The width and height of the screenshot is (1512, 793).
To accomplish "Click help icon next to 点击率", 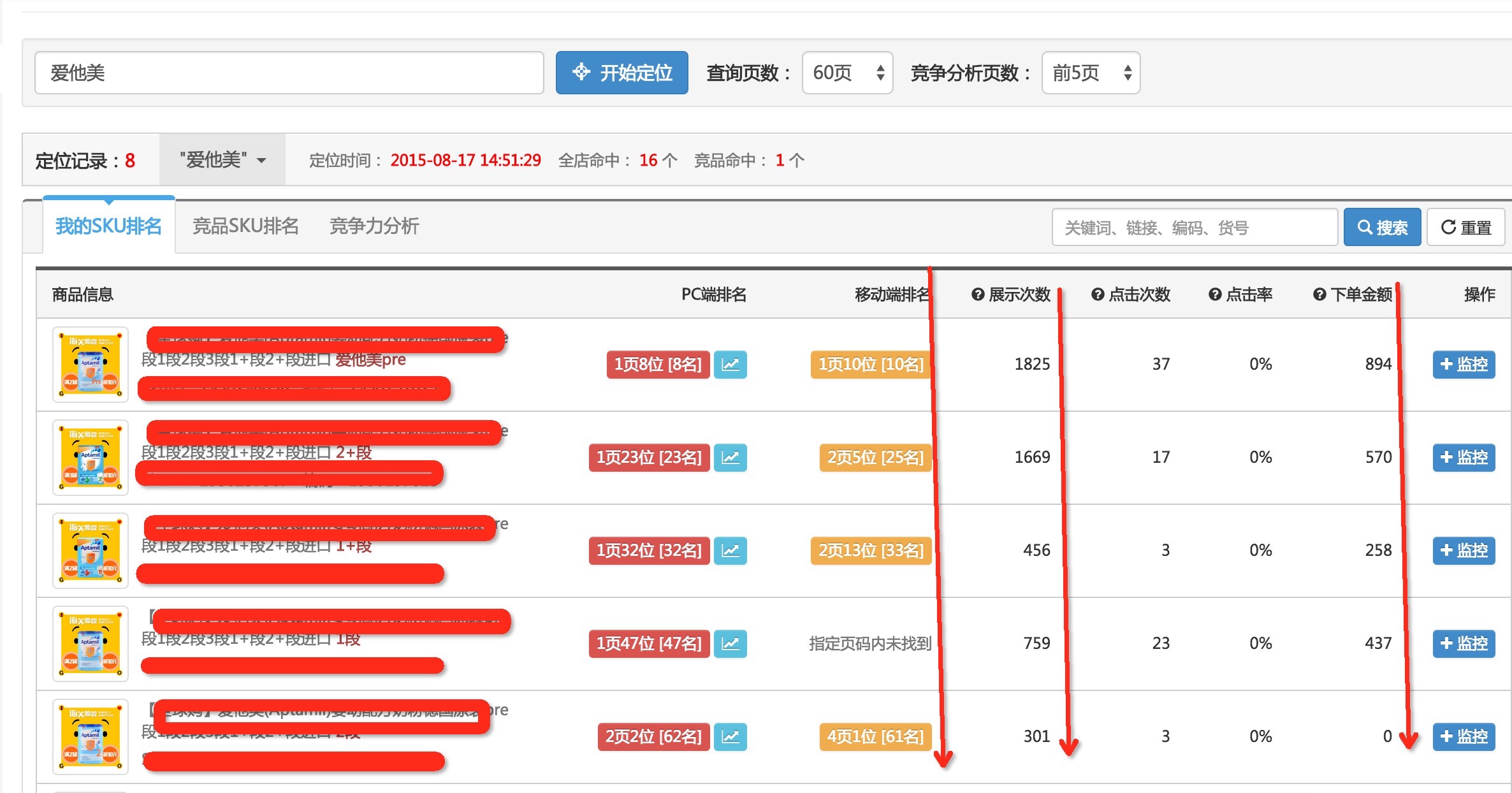I will (1215, 295).
